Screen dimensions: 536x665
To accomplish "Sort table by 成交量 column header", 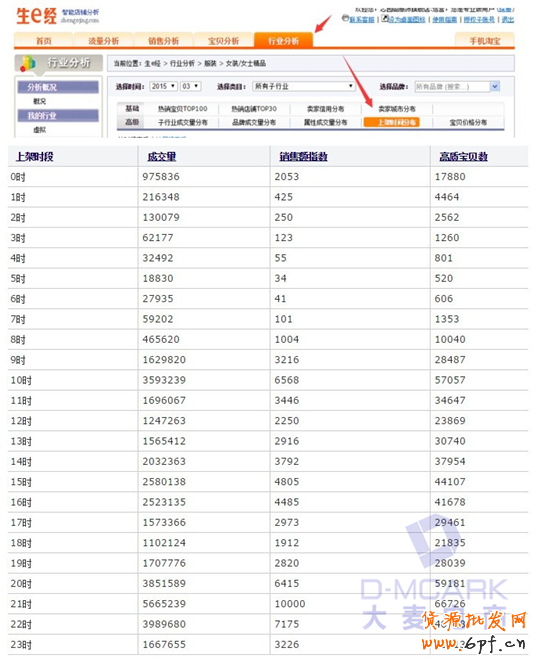I will [162, 156].
